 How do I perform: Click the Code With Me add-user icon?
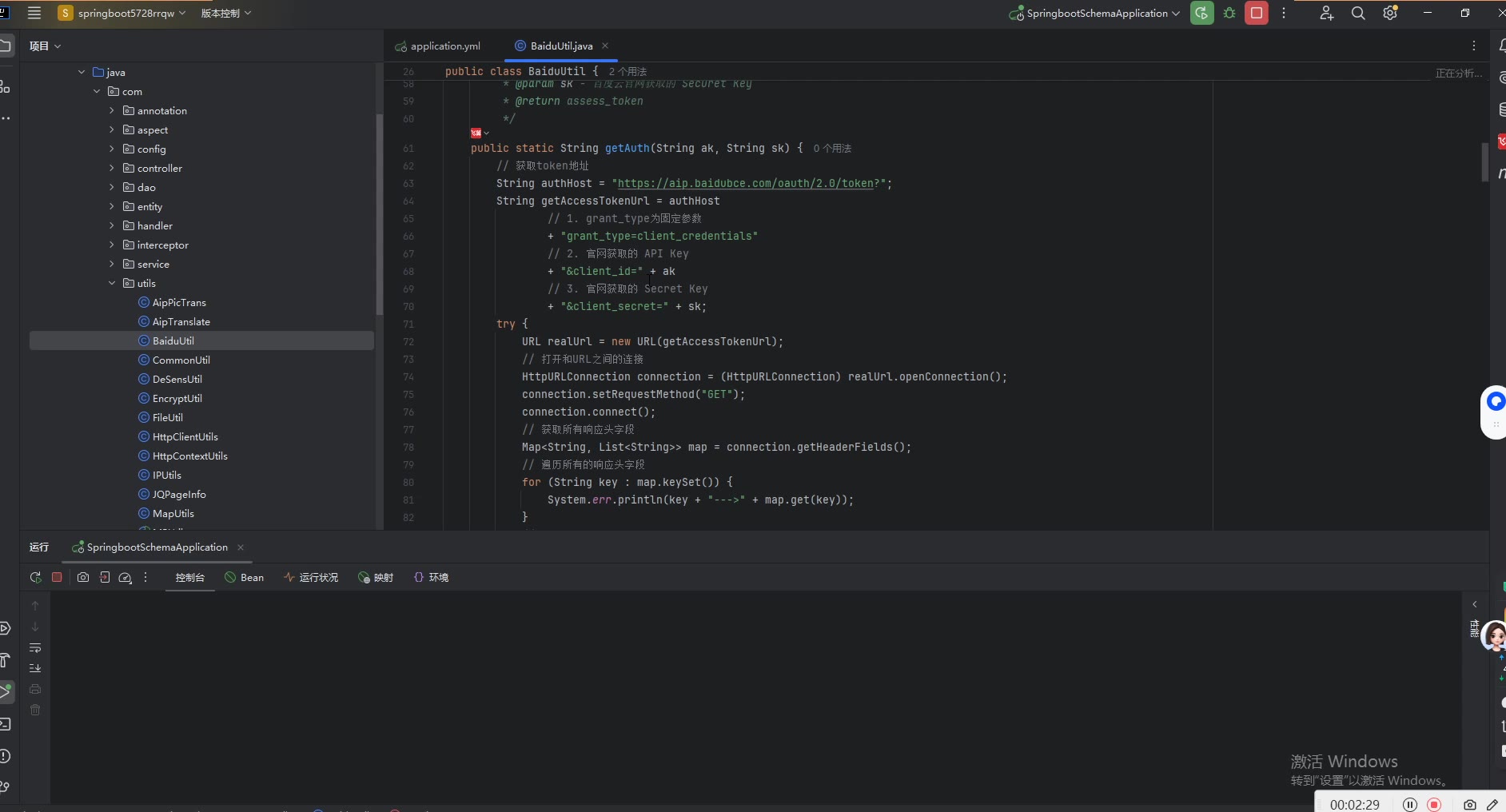point(1327,13)
